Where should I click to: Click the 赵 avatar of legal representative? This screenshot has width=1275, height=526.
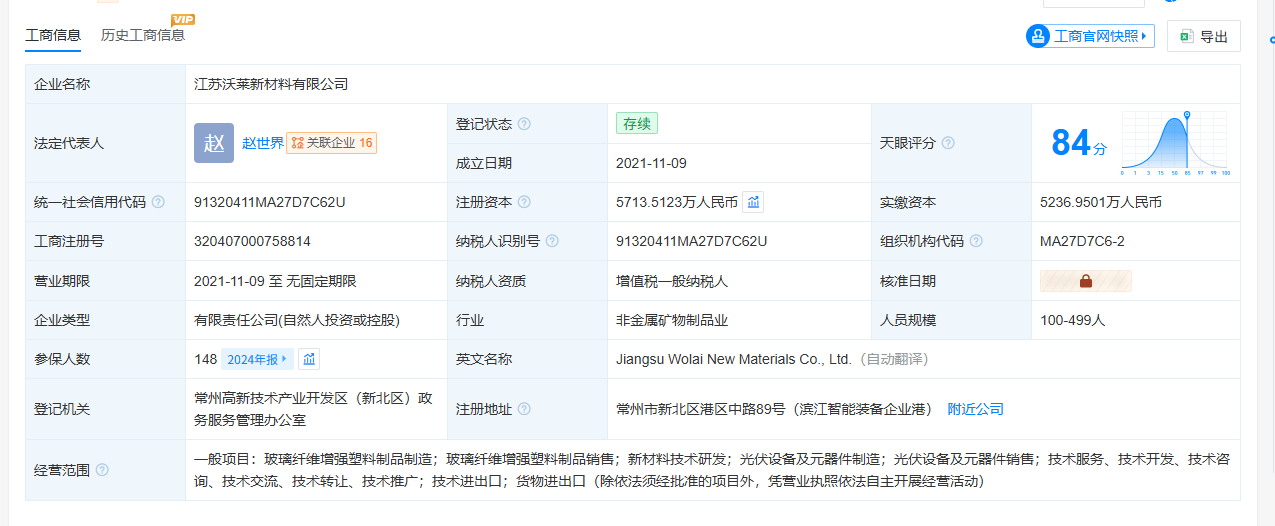[214, 143]
